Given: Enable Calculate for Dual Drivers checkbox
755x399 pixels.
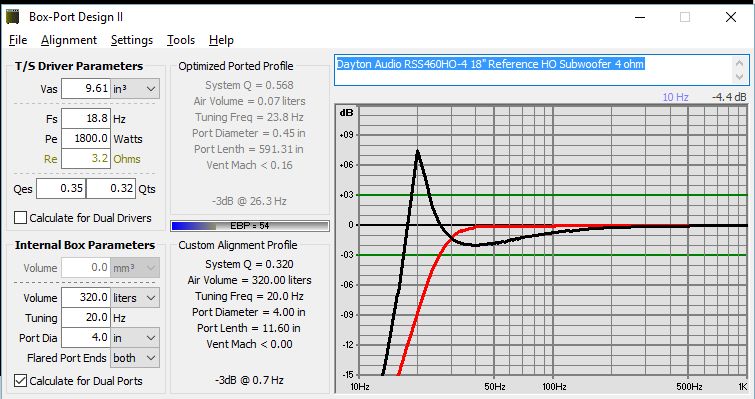Looking at the screenshot, I should [20, 218].
